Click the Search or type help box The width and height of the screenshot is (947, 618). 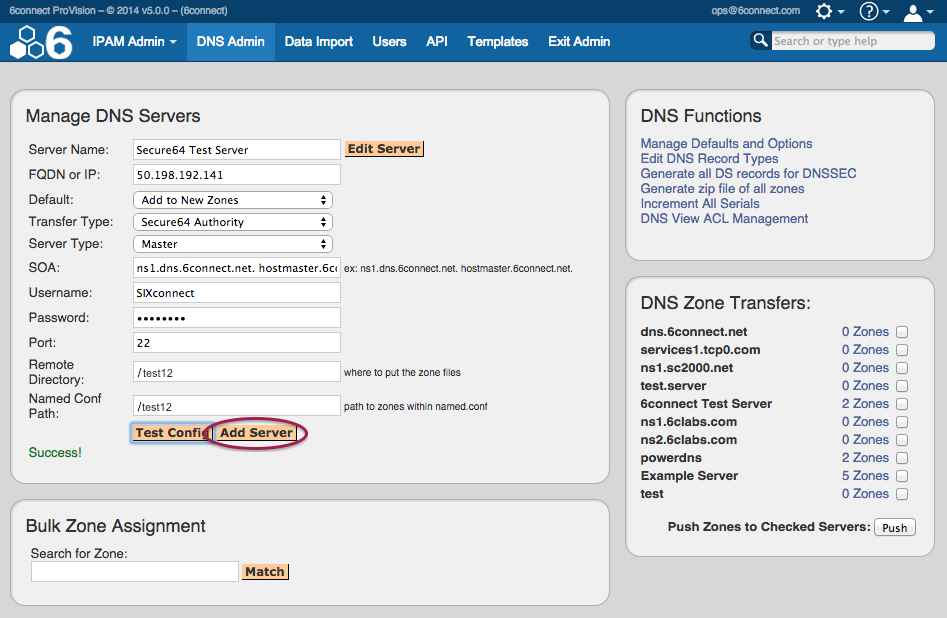tap(853, 41)
